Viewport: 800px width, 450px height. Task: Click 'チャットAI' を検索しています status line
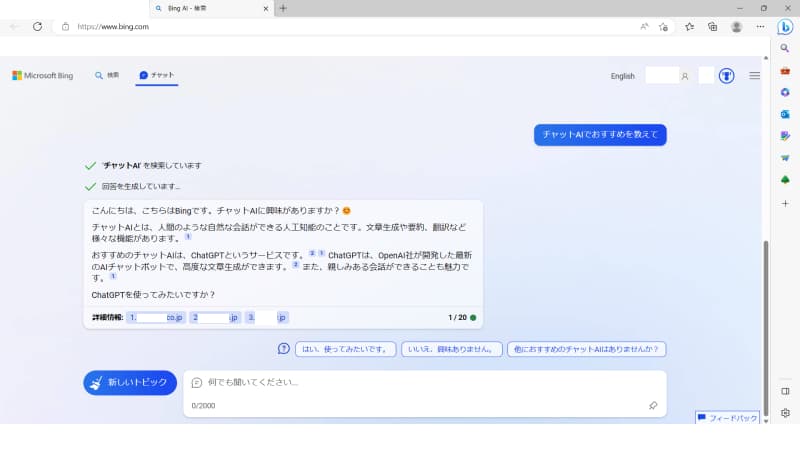tap(152, 165)
